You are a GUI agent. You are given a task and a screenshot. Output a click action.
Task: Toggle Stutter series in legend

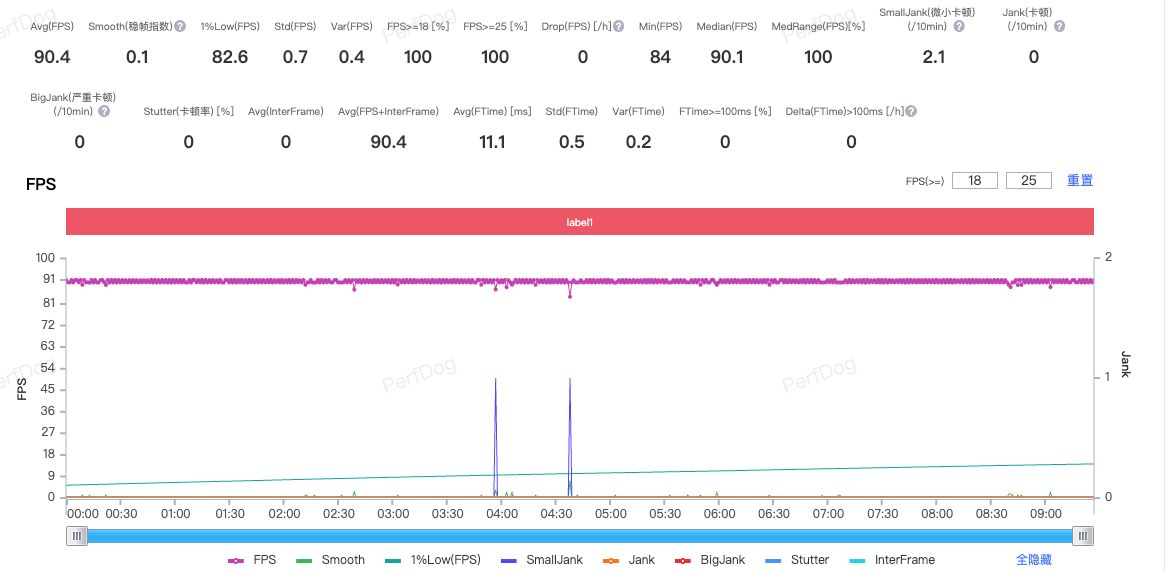pyautogui.click(x=796, y=560)
